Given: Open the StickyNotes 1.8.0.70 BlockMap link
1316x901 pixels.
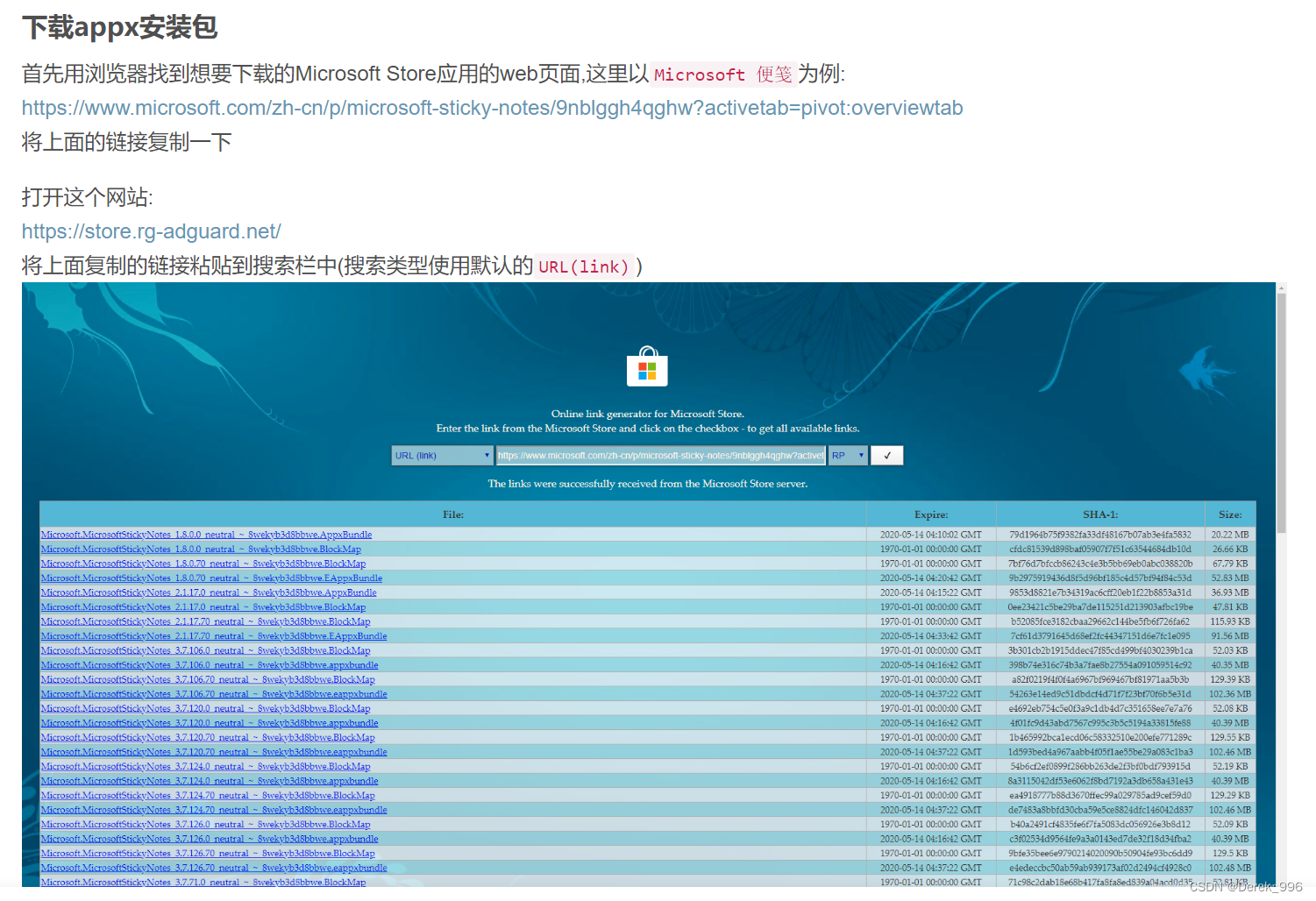Looking at the screenshot, I should click(203, 564).
